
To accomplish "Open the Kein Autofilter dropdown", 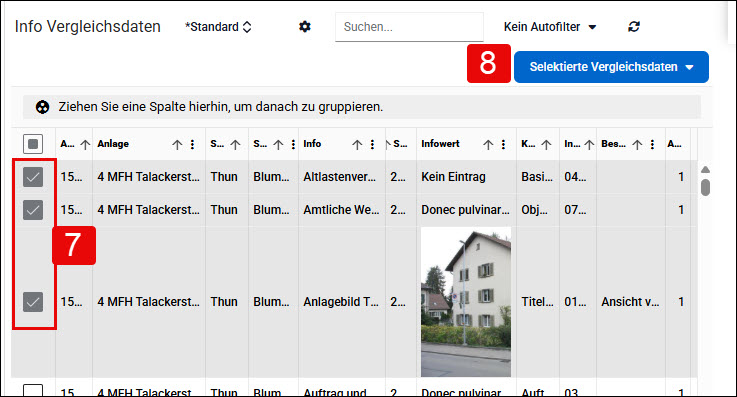I will pyautogui.click(x=550, y=27).
